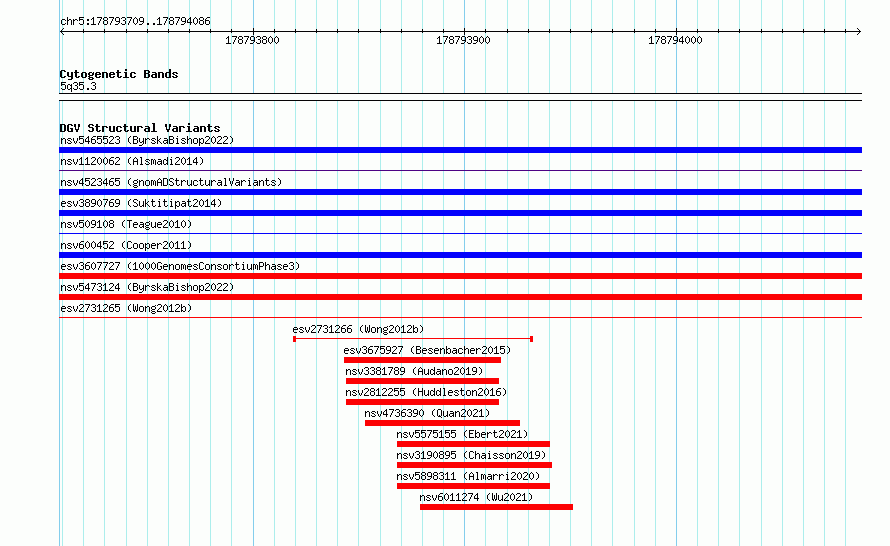Click nsv5898311 (Almarri2020) label
This screenshot has height=546, width=890.
coord(468,476)
